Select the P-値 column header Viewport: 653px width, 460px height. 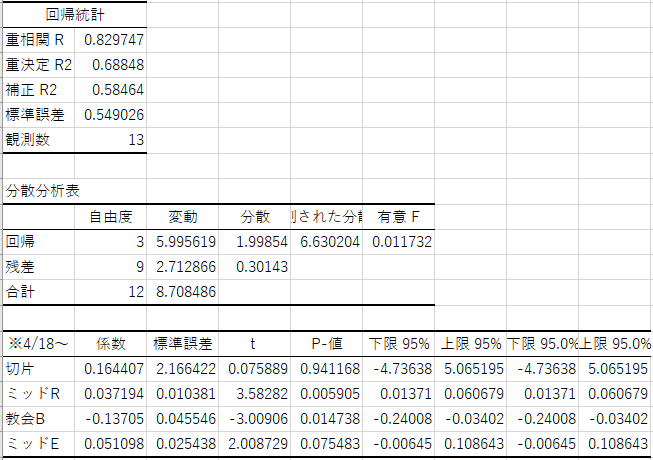[x=326, y=344]
